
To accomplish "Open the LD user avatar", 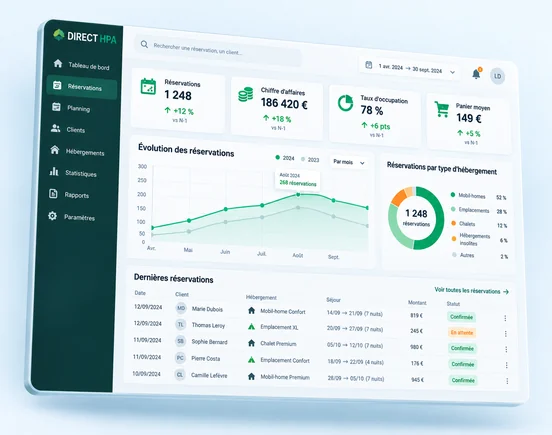I will click(x=498, y=76).
